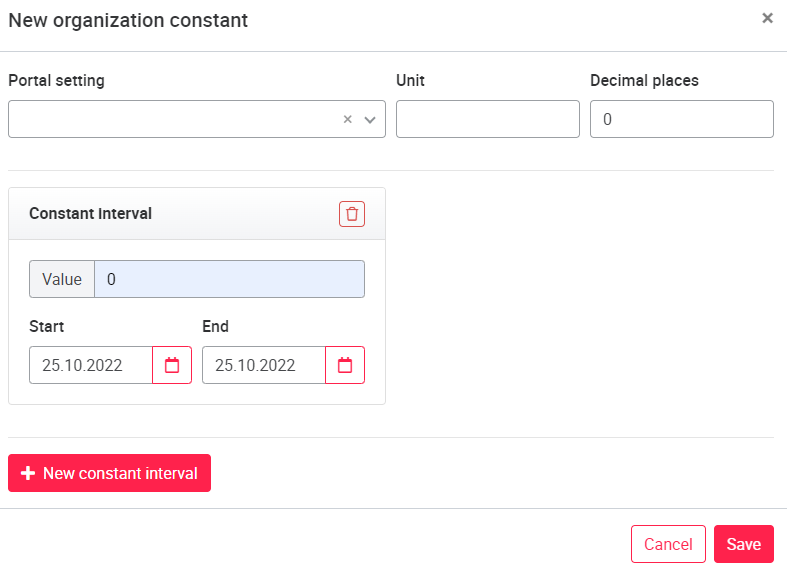Click the Decimal places label
This screenshot has height=567, width=787.
pos(644,81)
